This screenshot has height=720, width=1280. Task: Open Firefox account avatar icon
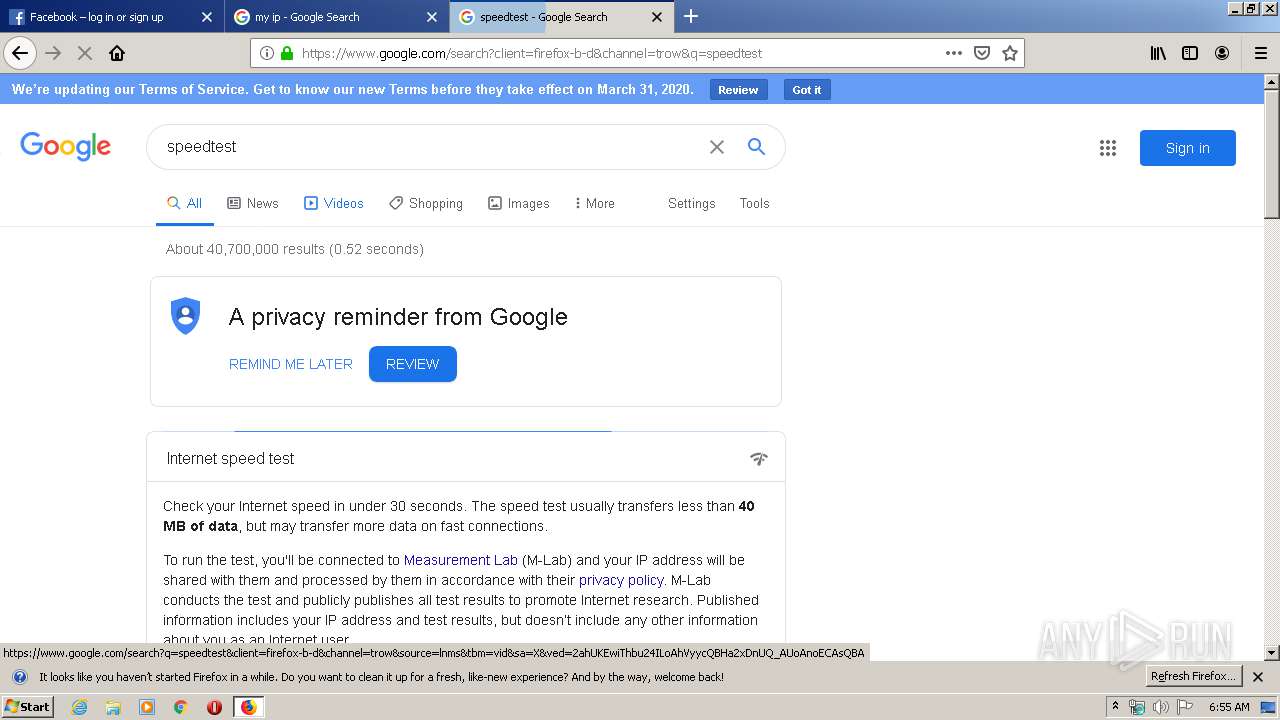[1222, 53]
